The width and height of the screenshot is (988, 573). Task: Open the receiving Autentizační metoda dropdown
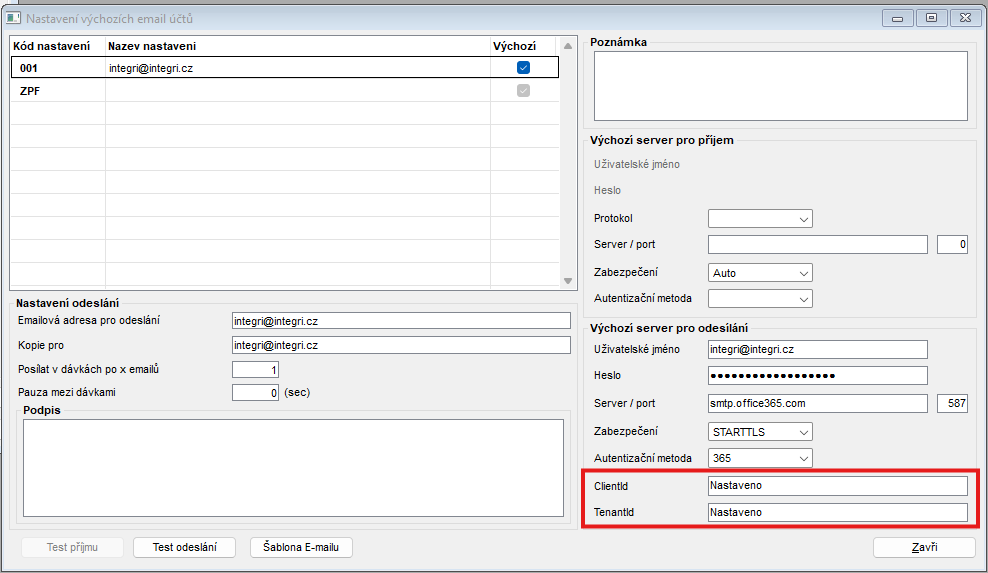(x=760, y=299)
